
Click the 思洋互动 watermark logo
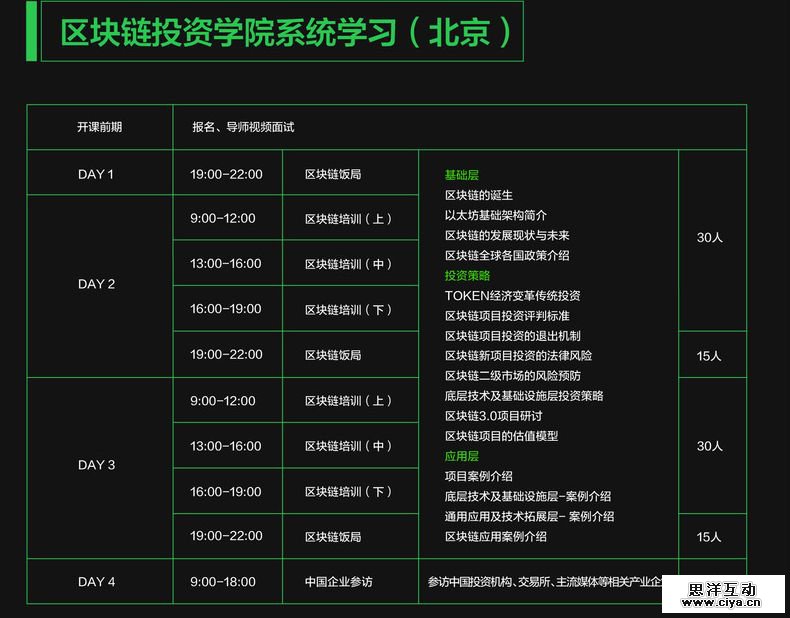click(x=722, y=595)
